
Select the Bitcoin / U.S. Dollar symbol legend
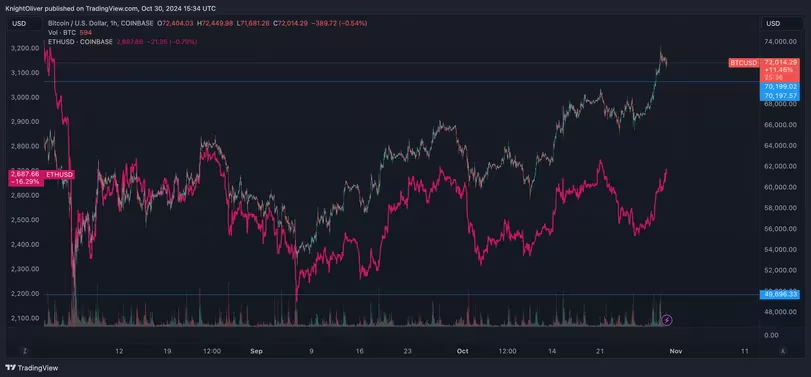(x=100, y=23)
